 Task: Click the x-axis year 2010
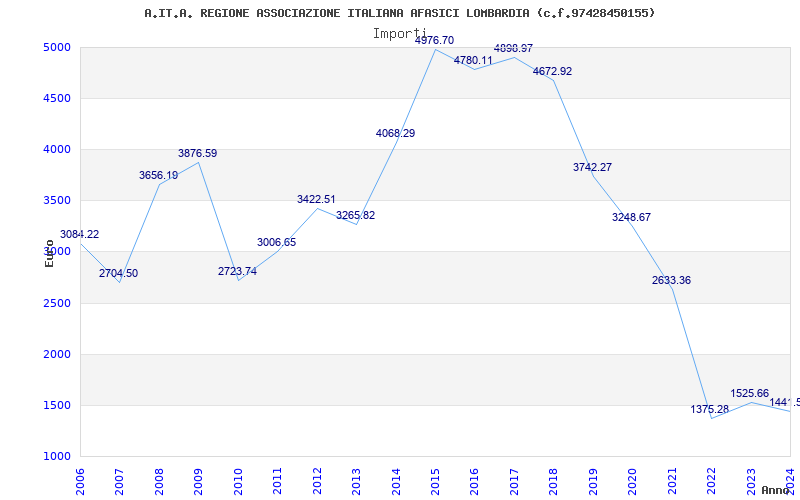click(238, 481)
